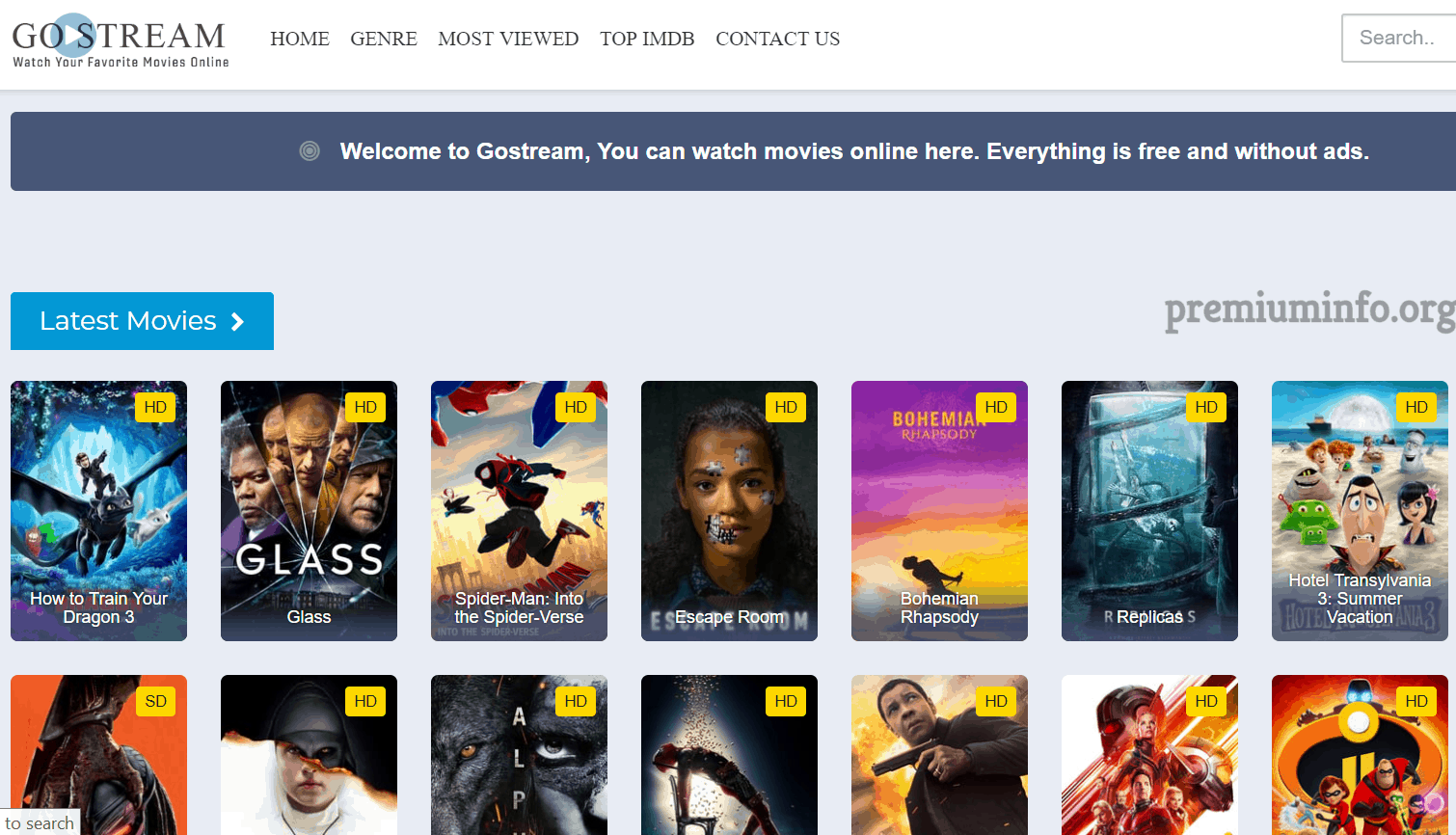Open the nun movie poster in second row

click(309, 755)
